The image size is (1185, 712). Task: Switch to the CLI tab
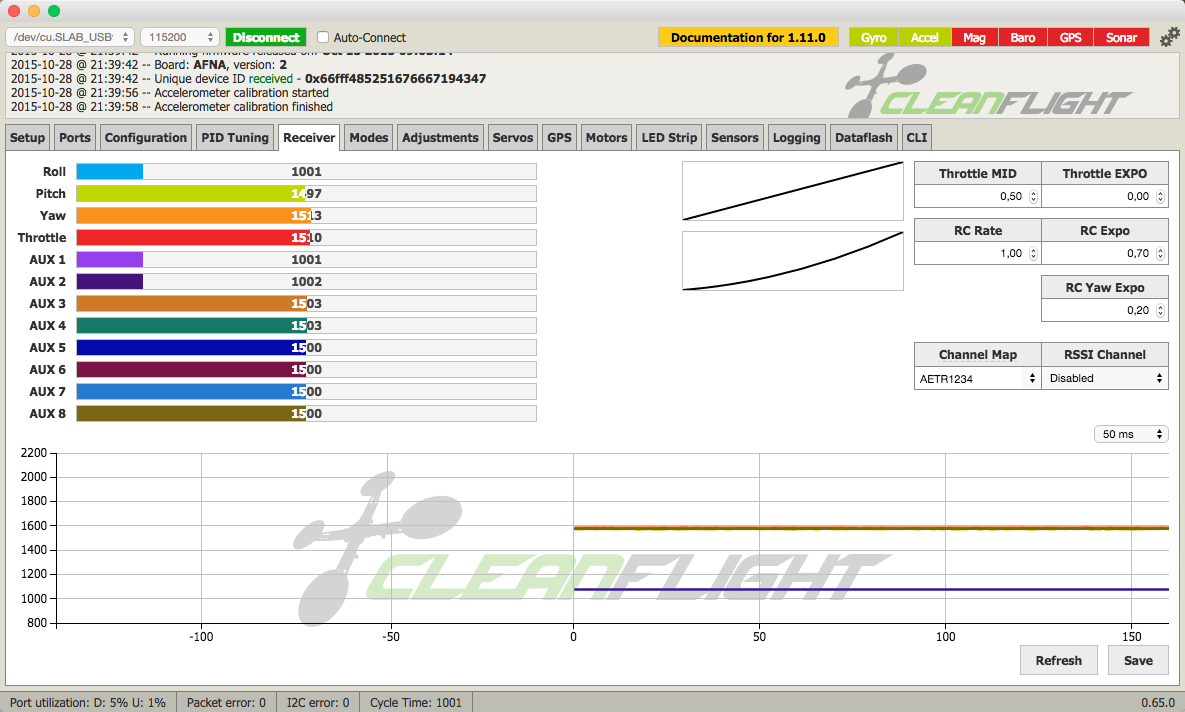point(917,138)
